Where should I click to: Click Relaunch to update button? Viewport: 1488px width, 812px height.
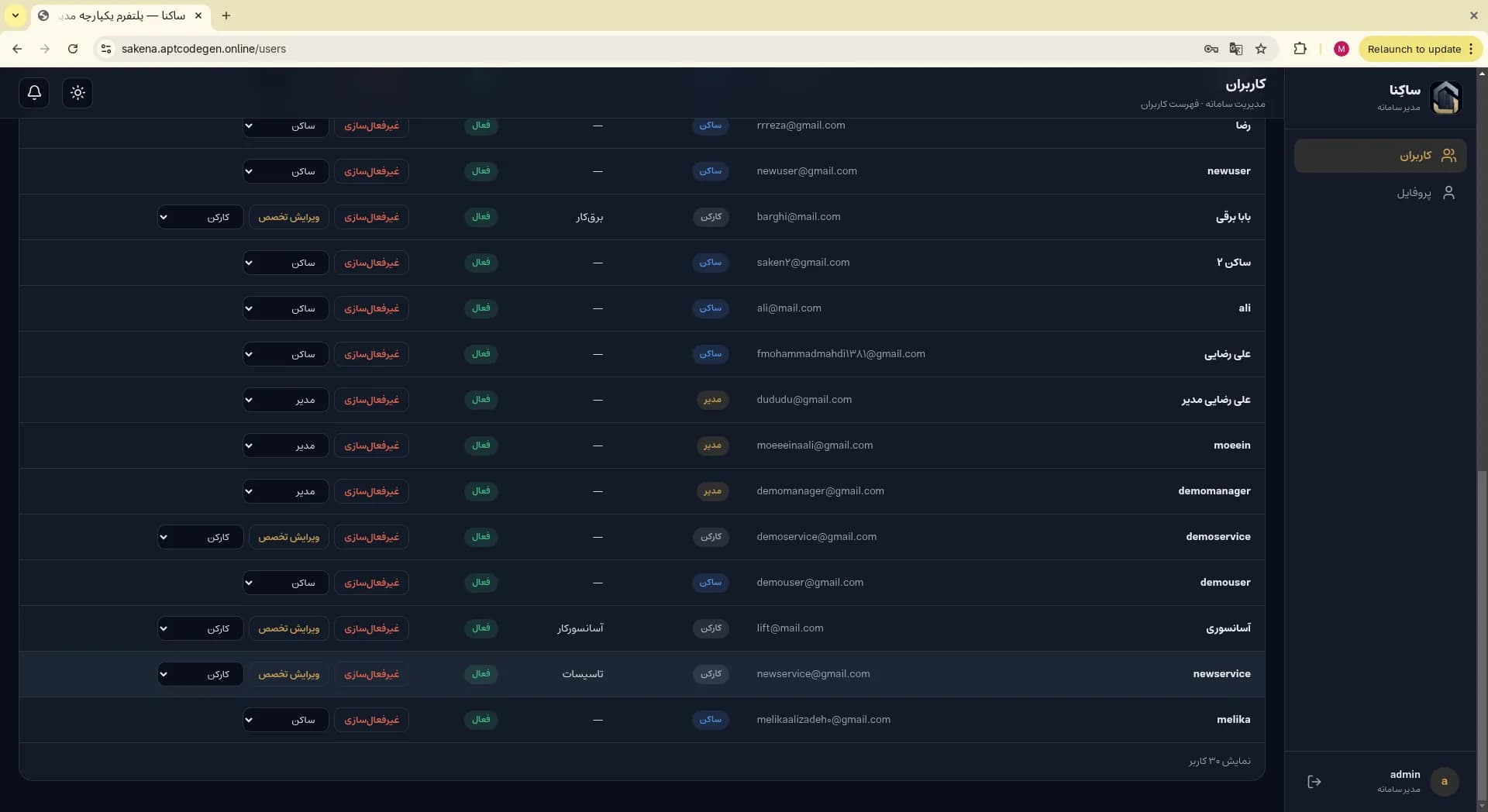coord(1420,49)
